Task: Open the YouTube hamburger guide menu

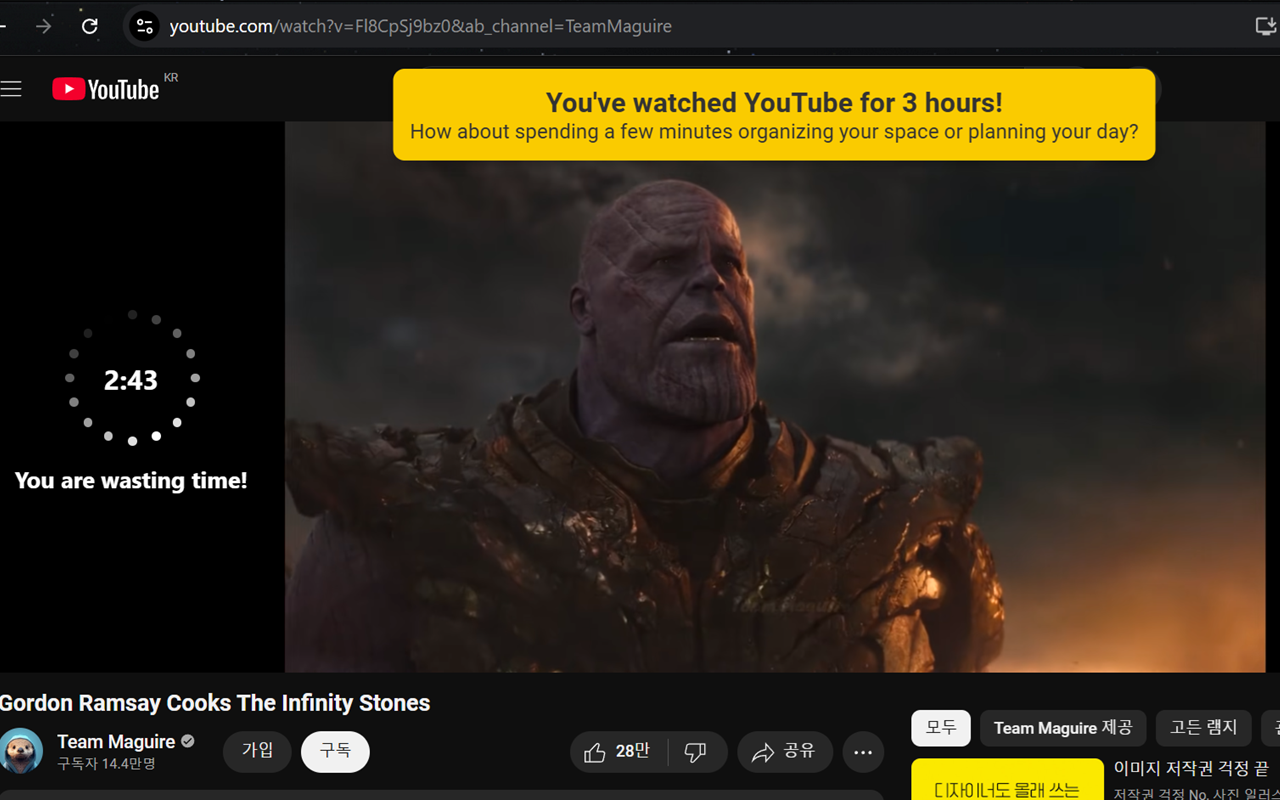Action: click(11, 90)
